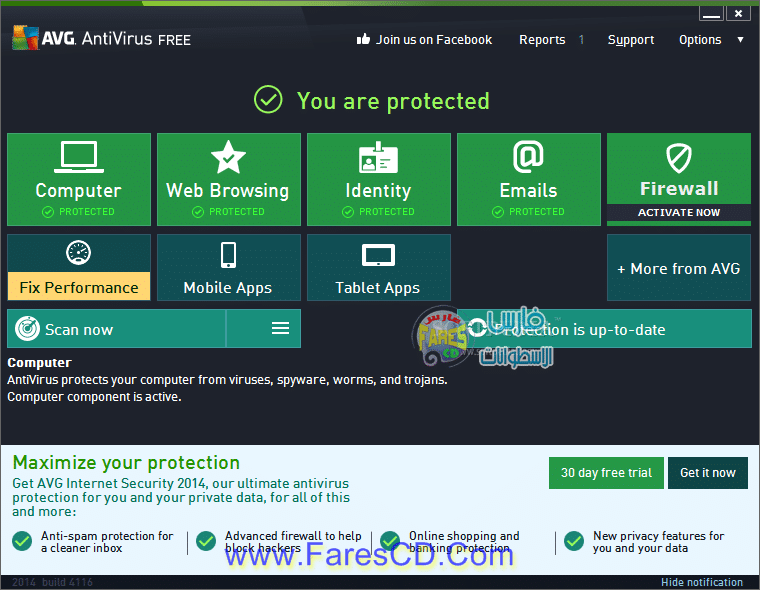Click the Firewall shield icon
Viewport: 760px width, 590px height.
tap(679, 158)
